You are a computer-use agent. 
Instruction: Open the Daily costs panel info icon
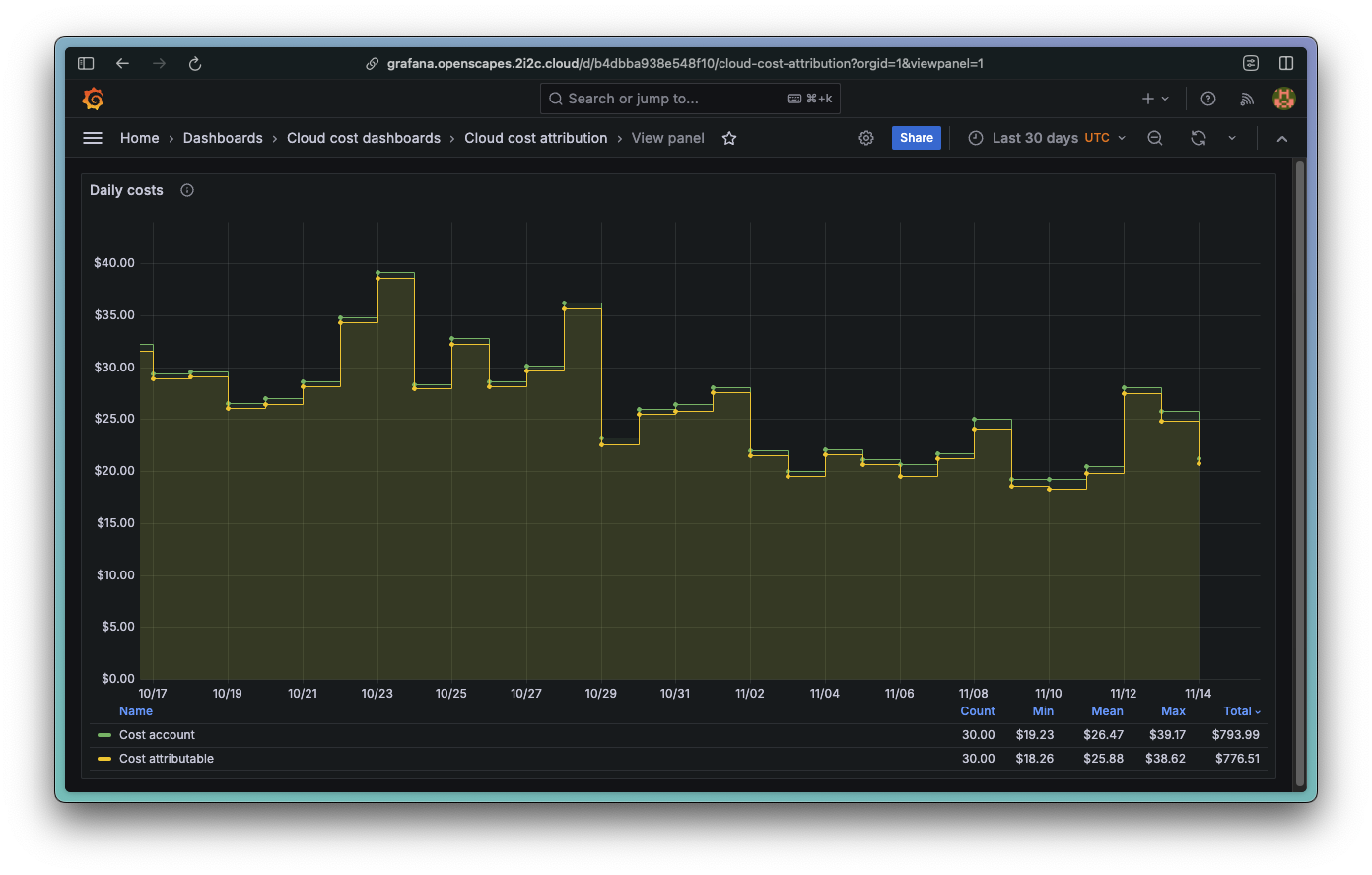pos(186,190)
